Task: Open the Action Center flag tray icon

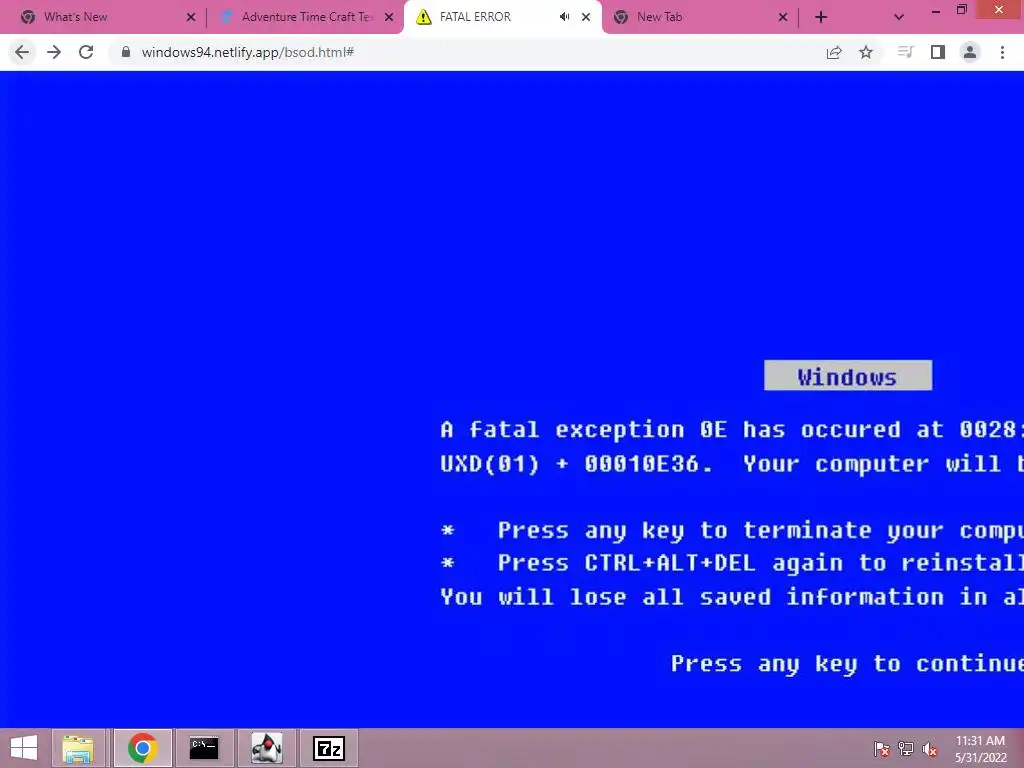Action: pyautogui.click(x=882, y=749)
